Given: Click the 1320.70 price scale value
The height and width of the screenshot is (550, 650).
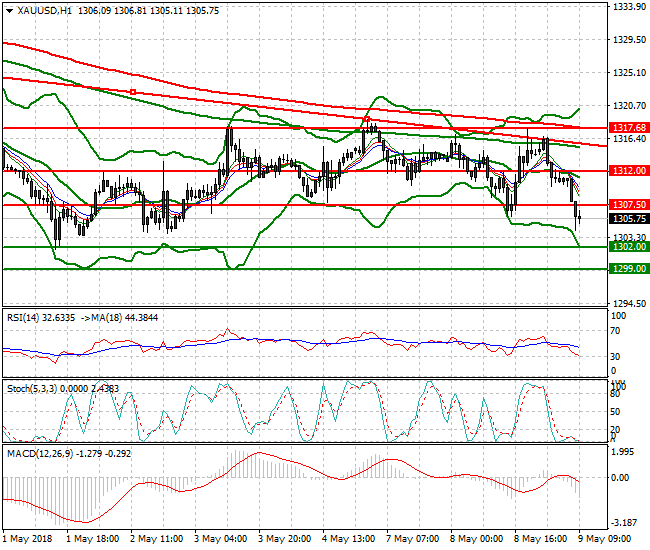Looking at the screenshot, I should 629,106.
